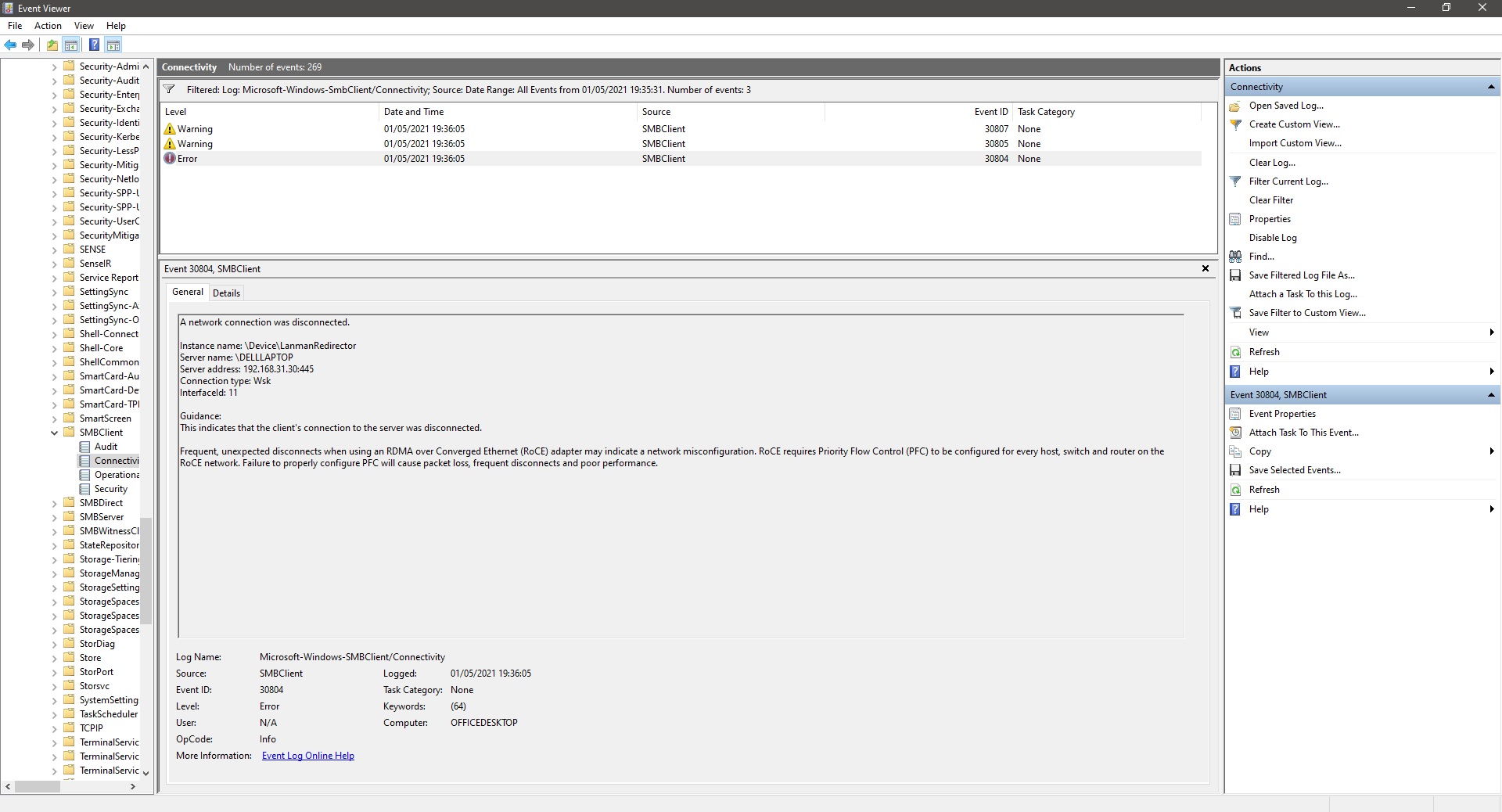Open the Event Log Online Help link

pos(308,756)
